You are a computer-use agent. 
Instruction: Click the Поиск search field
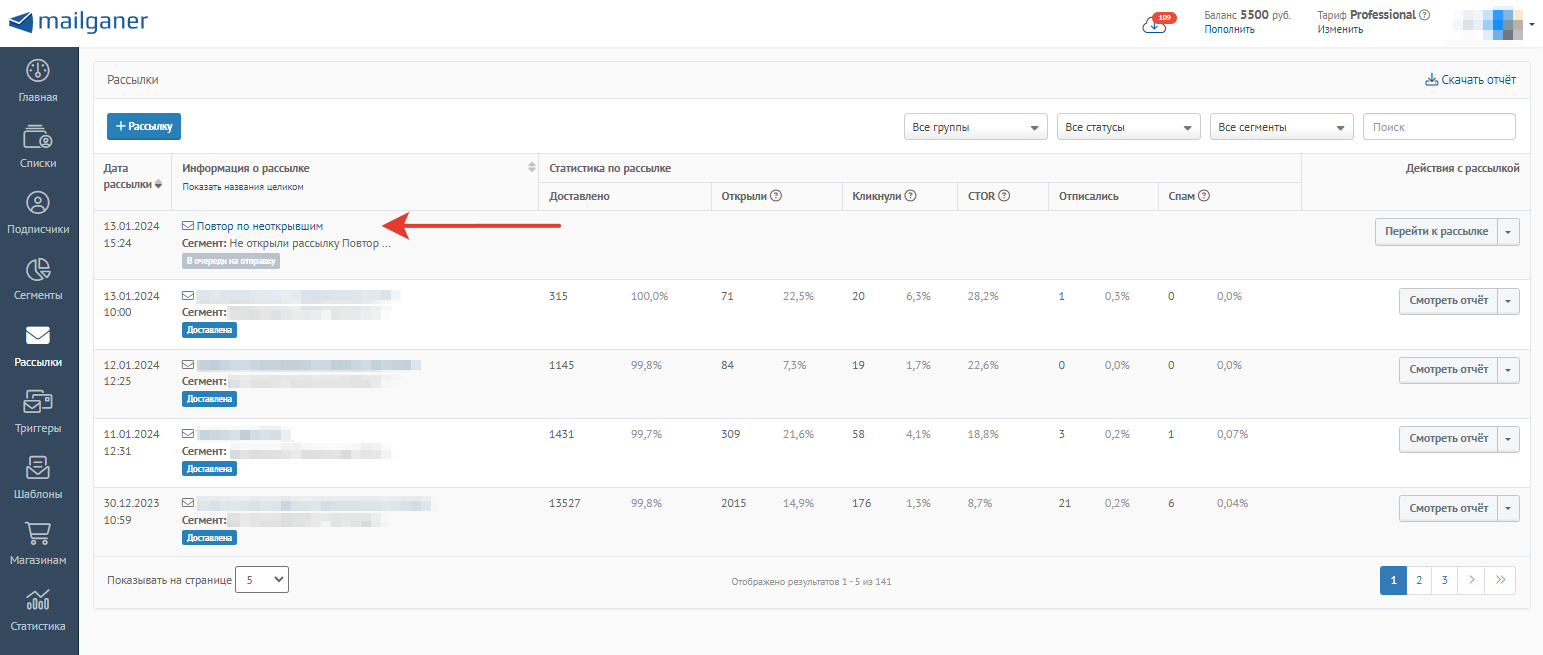1439,127
